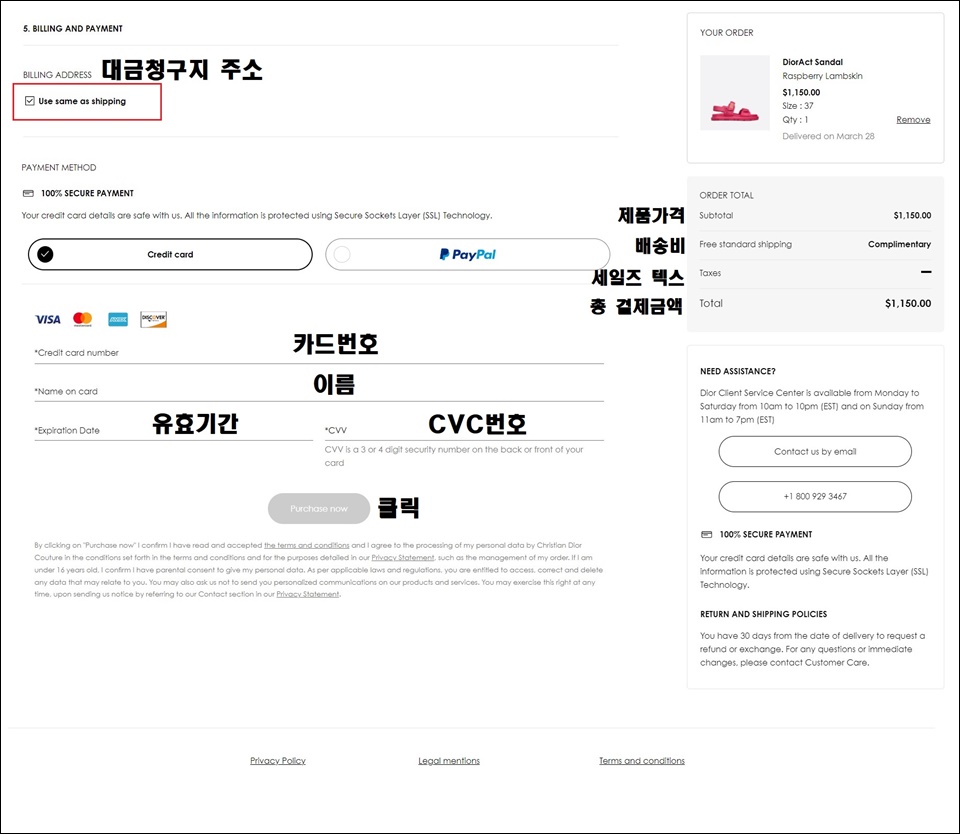Click the Visa card logo

click(x=48, y=319)
